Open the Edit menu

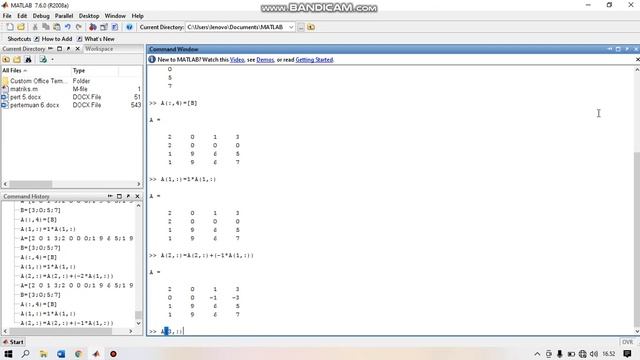(x=22, y=16)
